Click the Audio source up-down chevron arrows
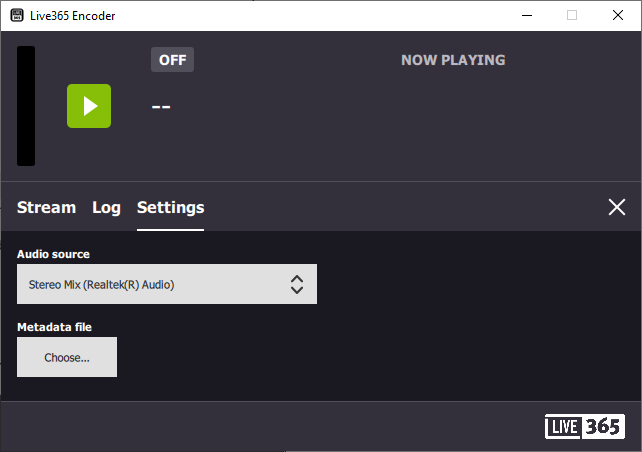642x452 pixels. click(297, 284)
